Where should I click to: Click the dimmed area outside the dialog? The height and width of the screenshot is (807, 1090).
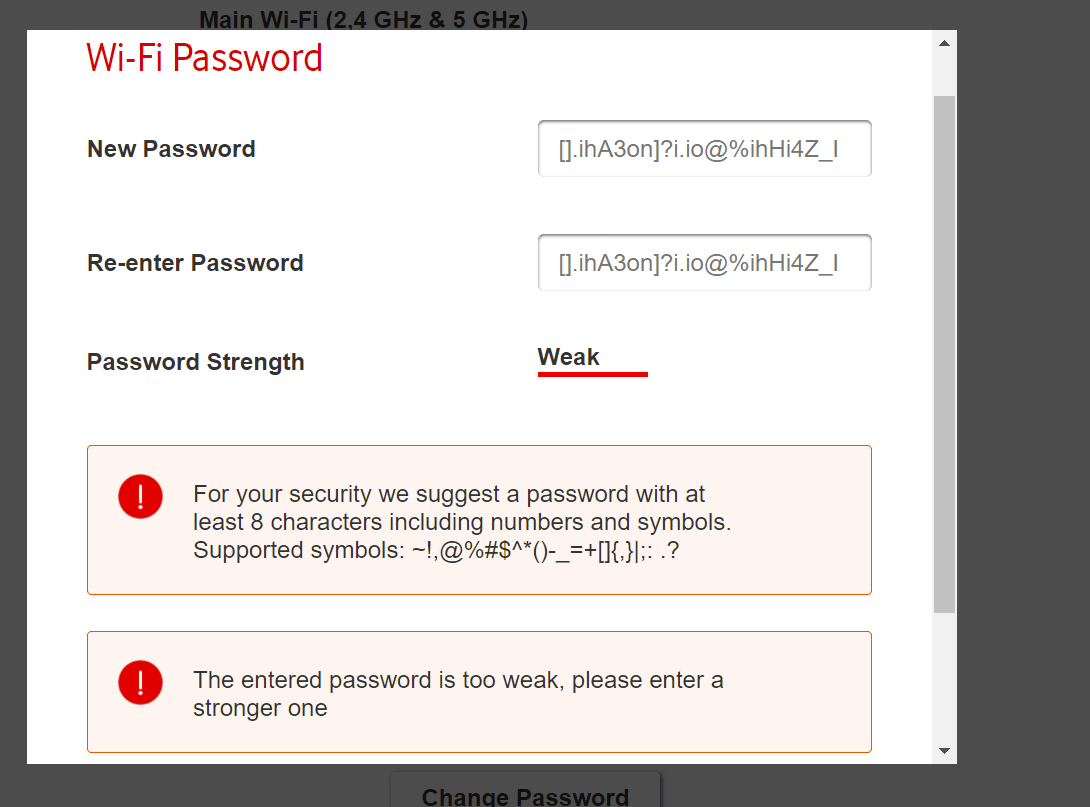(1020, 400)
